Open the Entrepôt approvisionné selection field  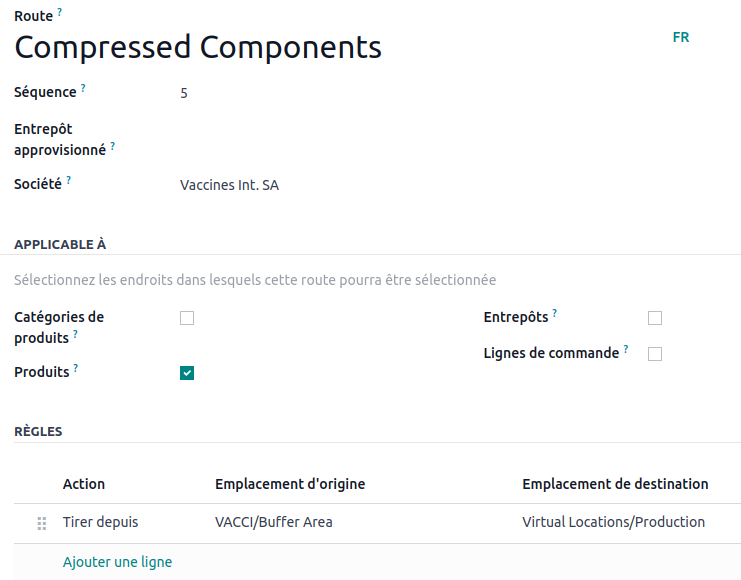tap(300, 140)
